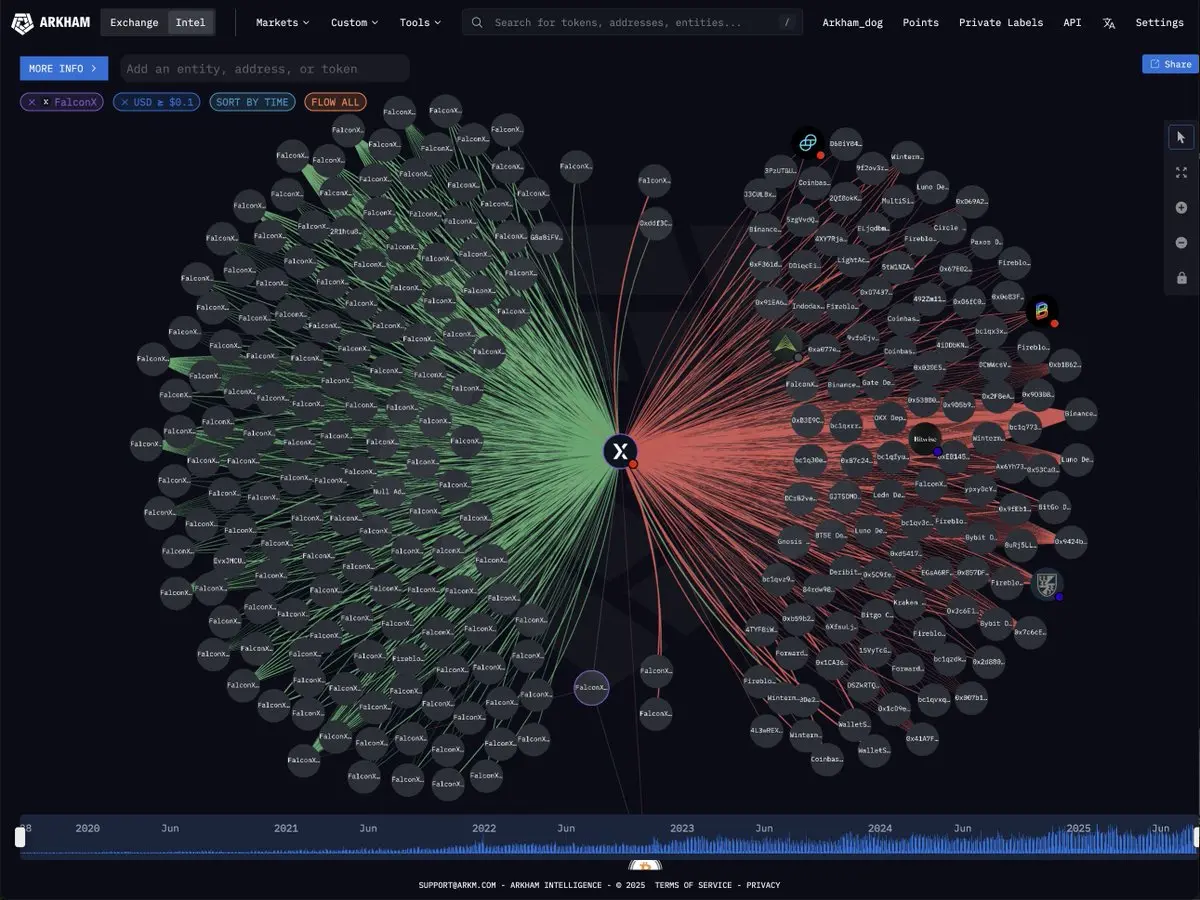Open the language translate icon

pyautogui.click(x=1109, y=22)
